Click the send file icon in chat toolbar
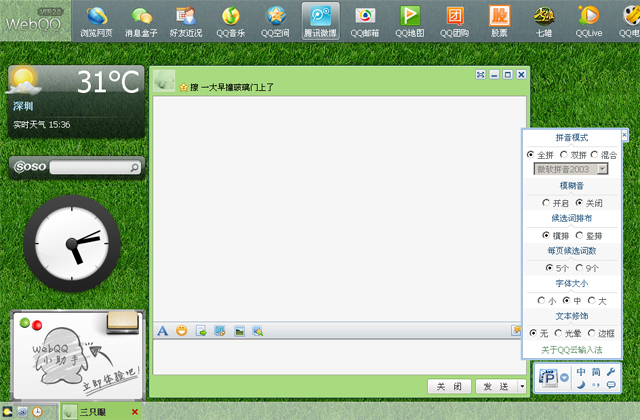The height and width of the screenshot is (420, 640). point(201,331)
